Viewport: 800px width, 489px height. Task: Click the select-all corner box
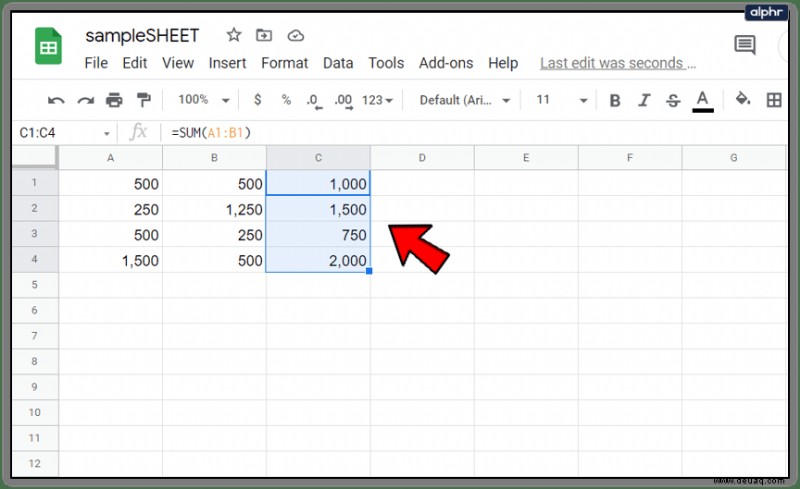coord(35,157)
